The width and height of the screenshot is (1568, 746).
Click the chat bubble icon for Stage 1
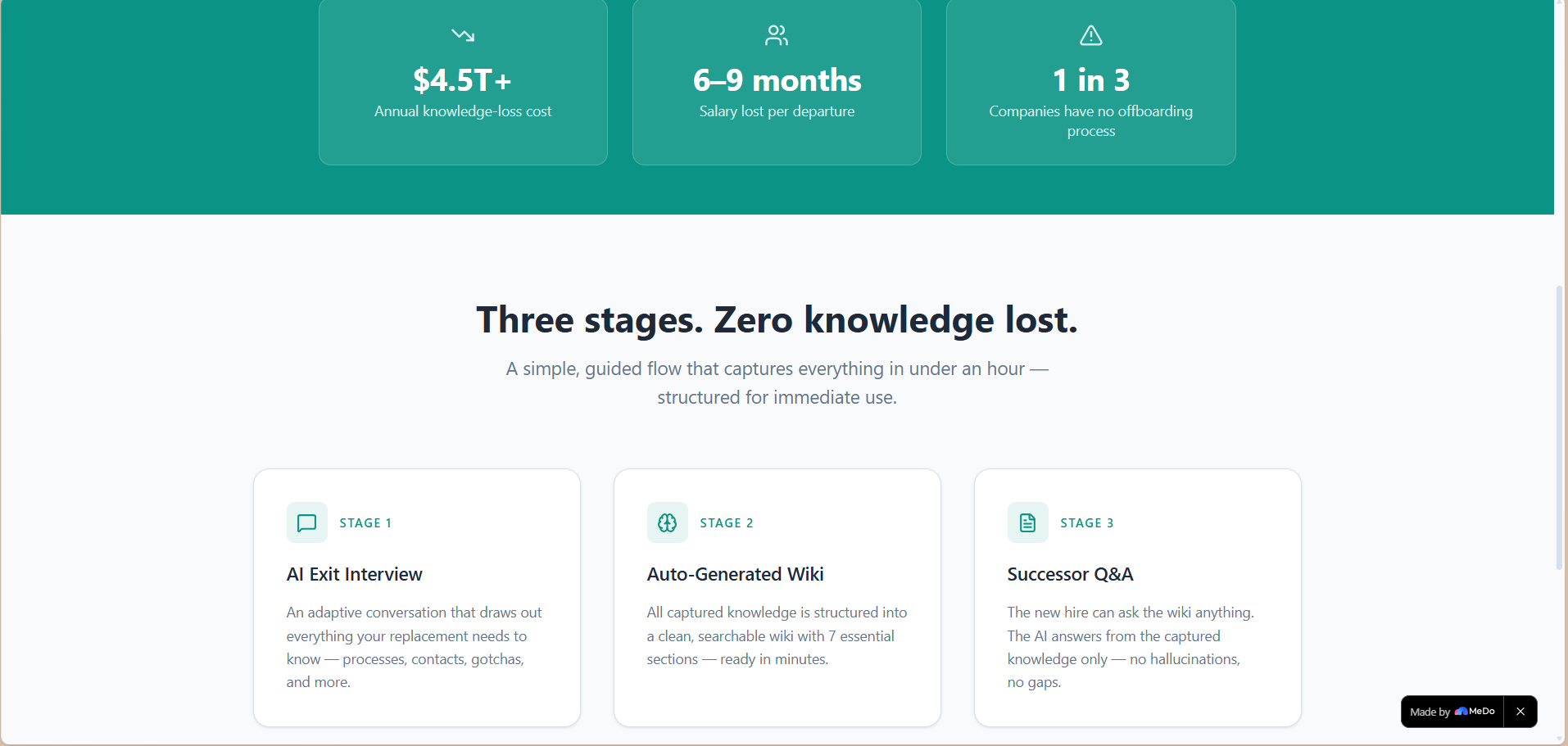307,522
